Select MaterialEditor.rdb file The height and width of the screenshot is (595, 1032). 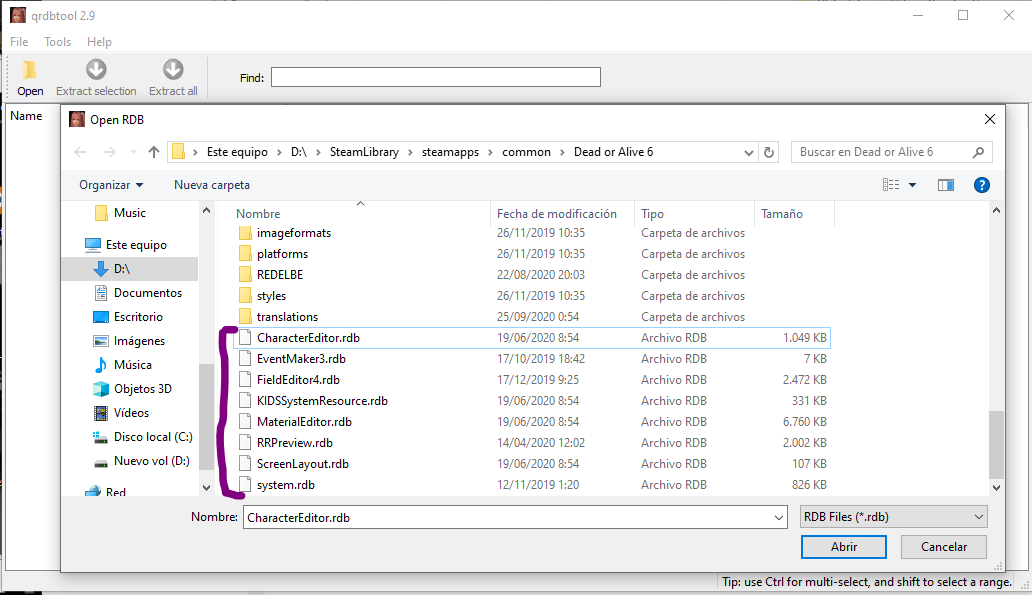[304, 422]
